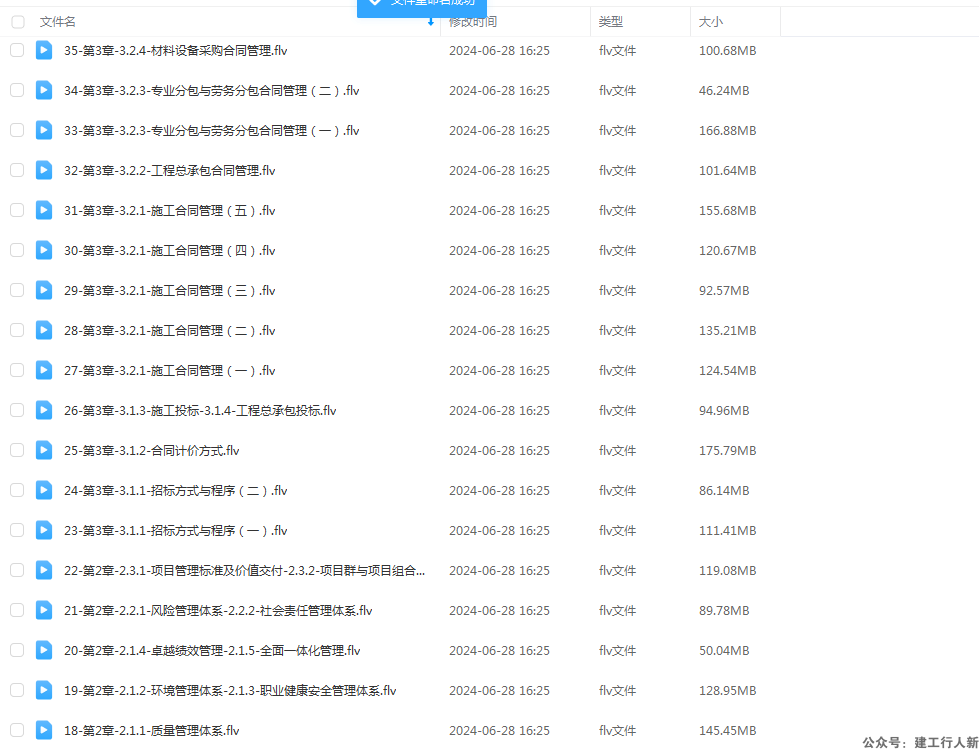
Task: Click the video icon for file 35 材料设备采购合同管理
Action: pos(44,50)
